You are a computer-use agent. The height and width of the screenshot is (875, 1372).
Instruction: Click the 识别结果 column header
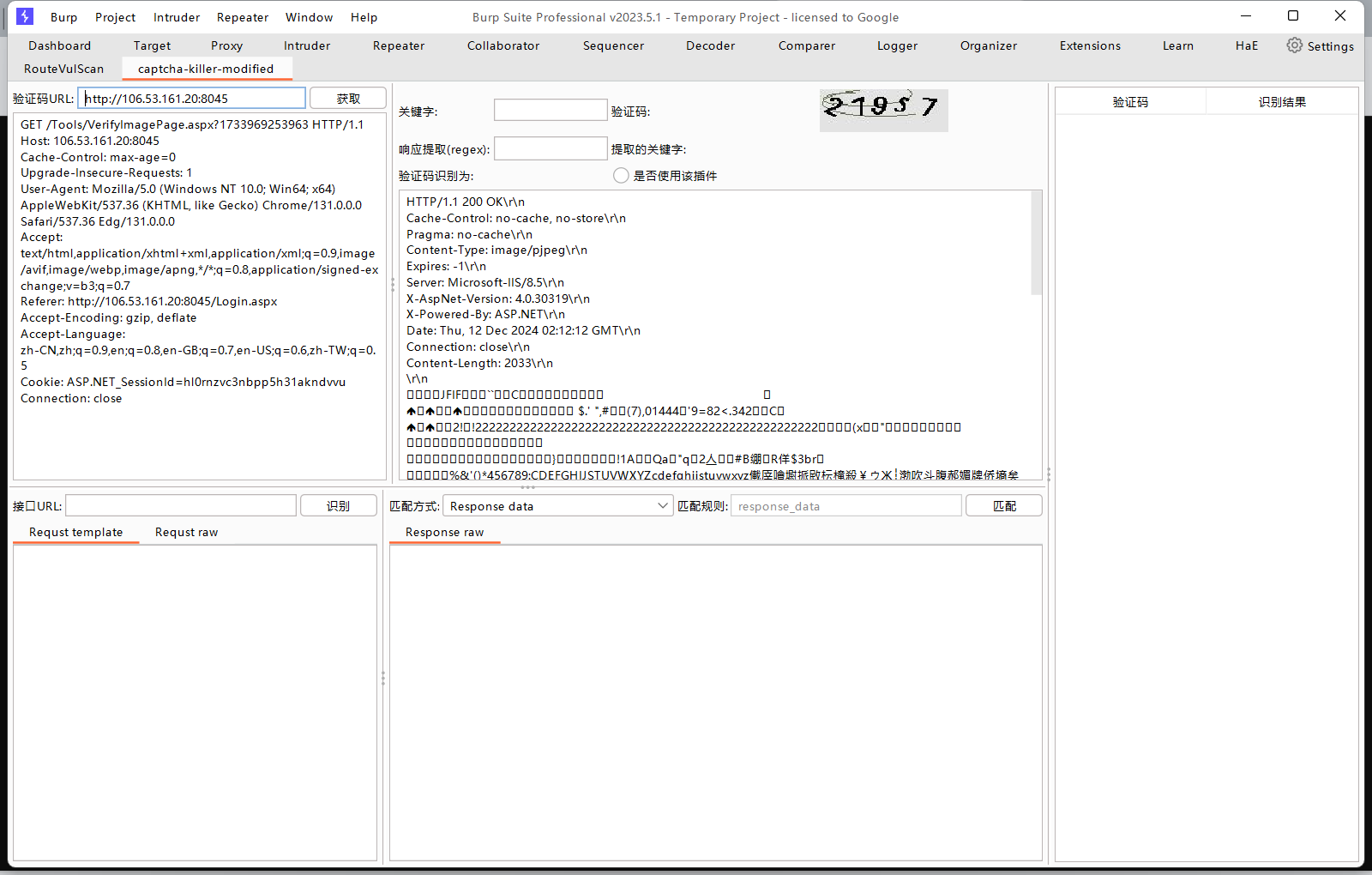(1282, 101)
